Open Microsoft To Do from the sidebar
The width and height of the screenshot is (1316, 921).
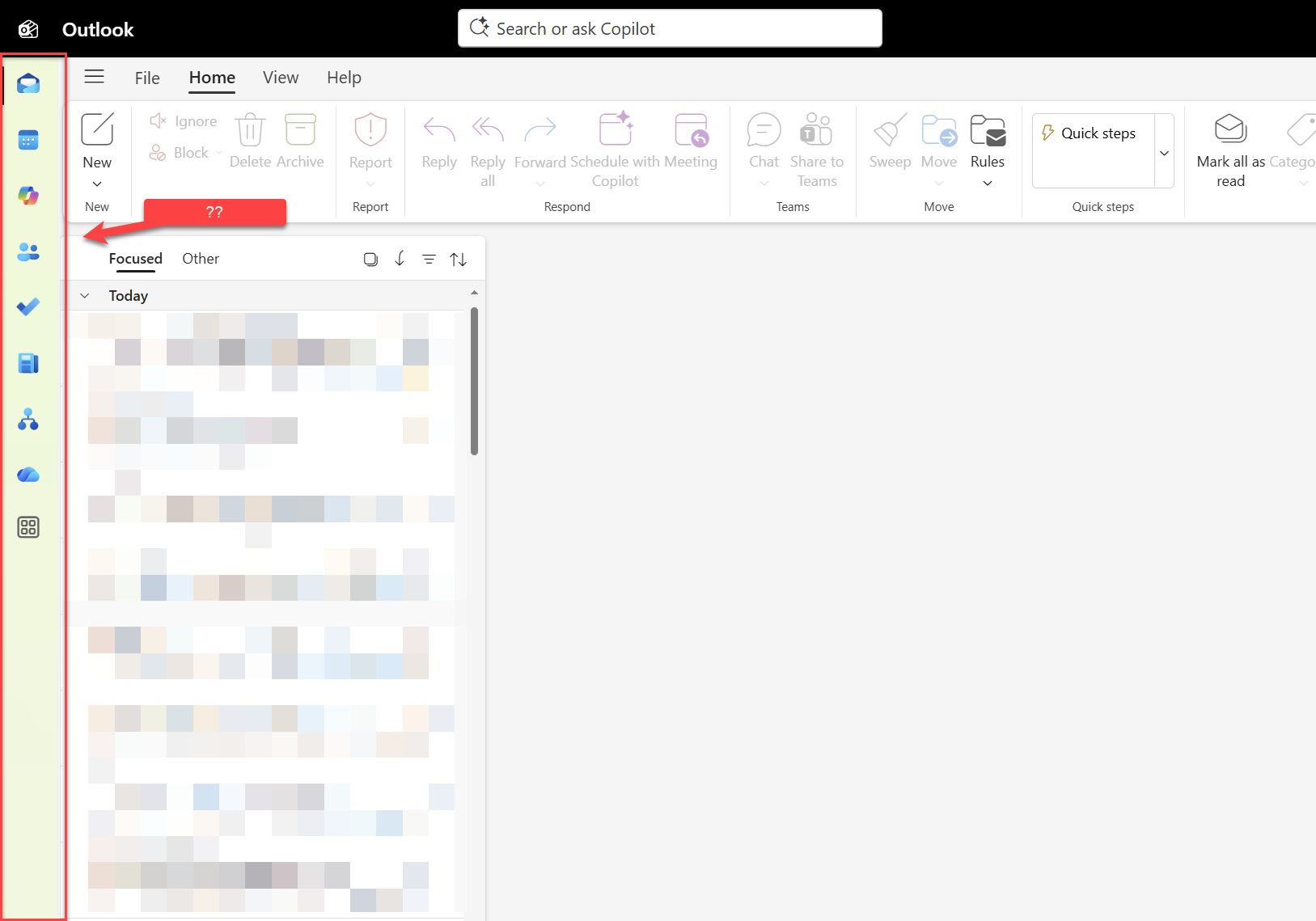(x=28, y=307)
